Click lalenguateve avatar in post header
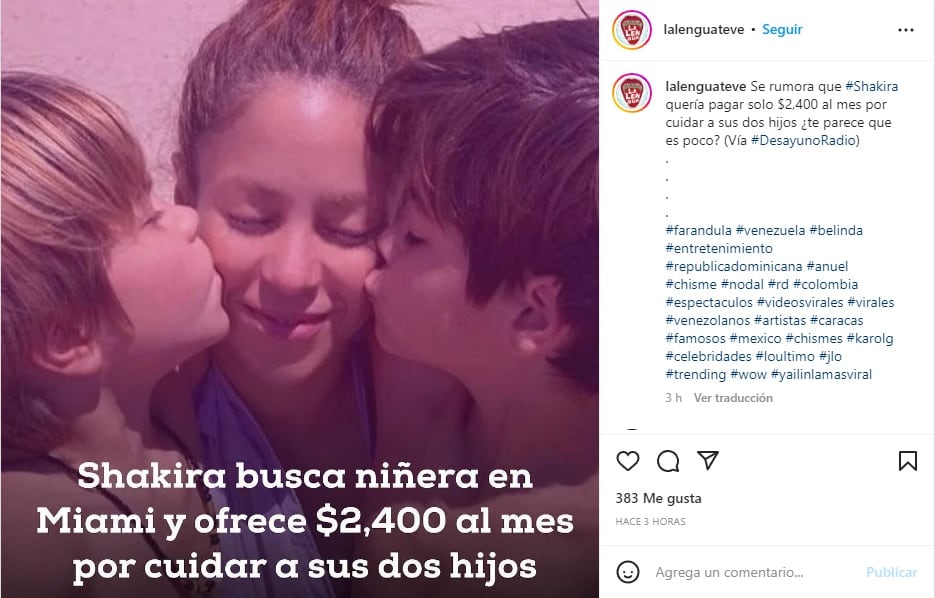 point(632,30)
